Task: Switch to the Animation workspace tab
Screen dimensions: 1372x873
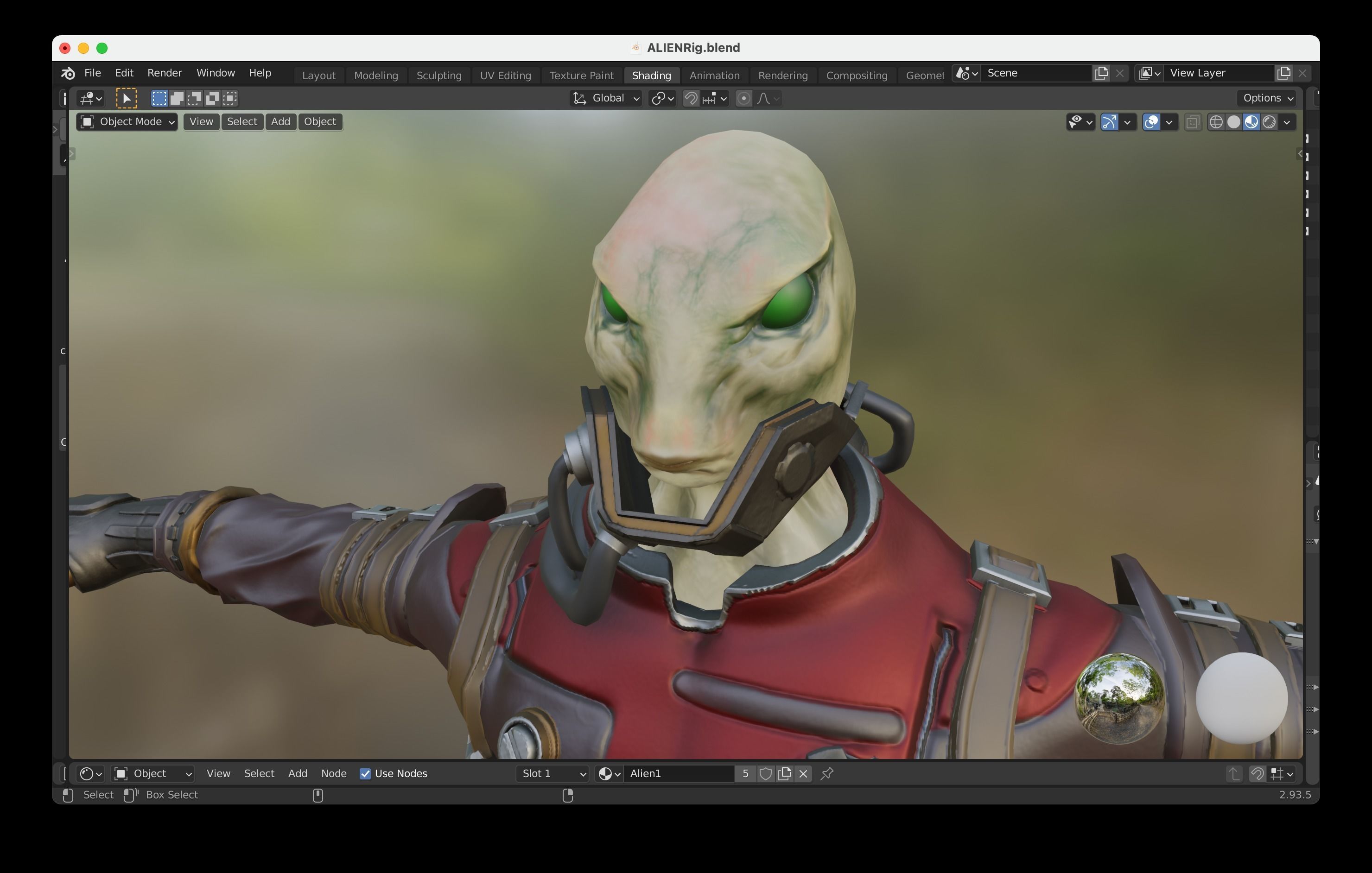Action: coord(714,75)
